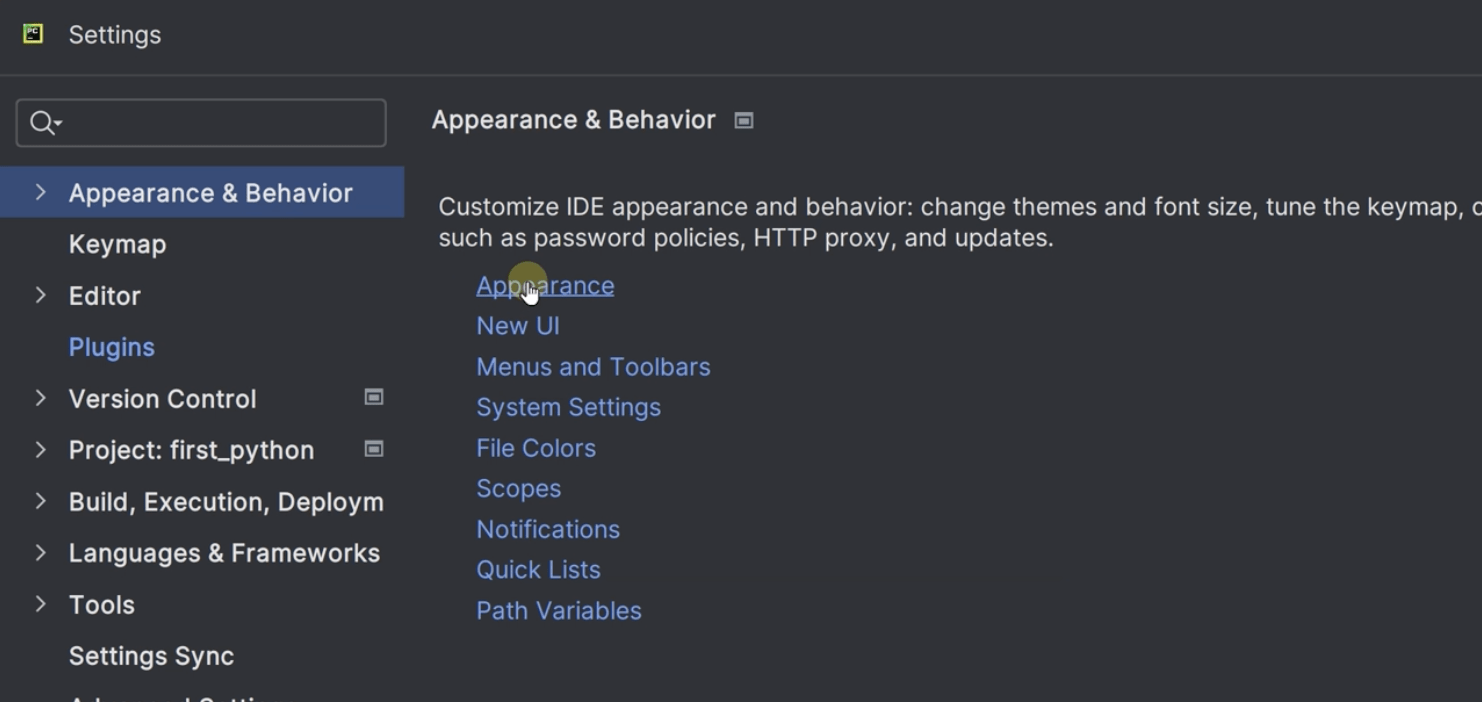Expand the Build, Execution, Deployment chevron
Viewport: 1482px width, 702px height.
tap(40, 501)
